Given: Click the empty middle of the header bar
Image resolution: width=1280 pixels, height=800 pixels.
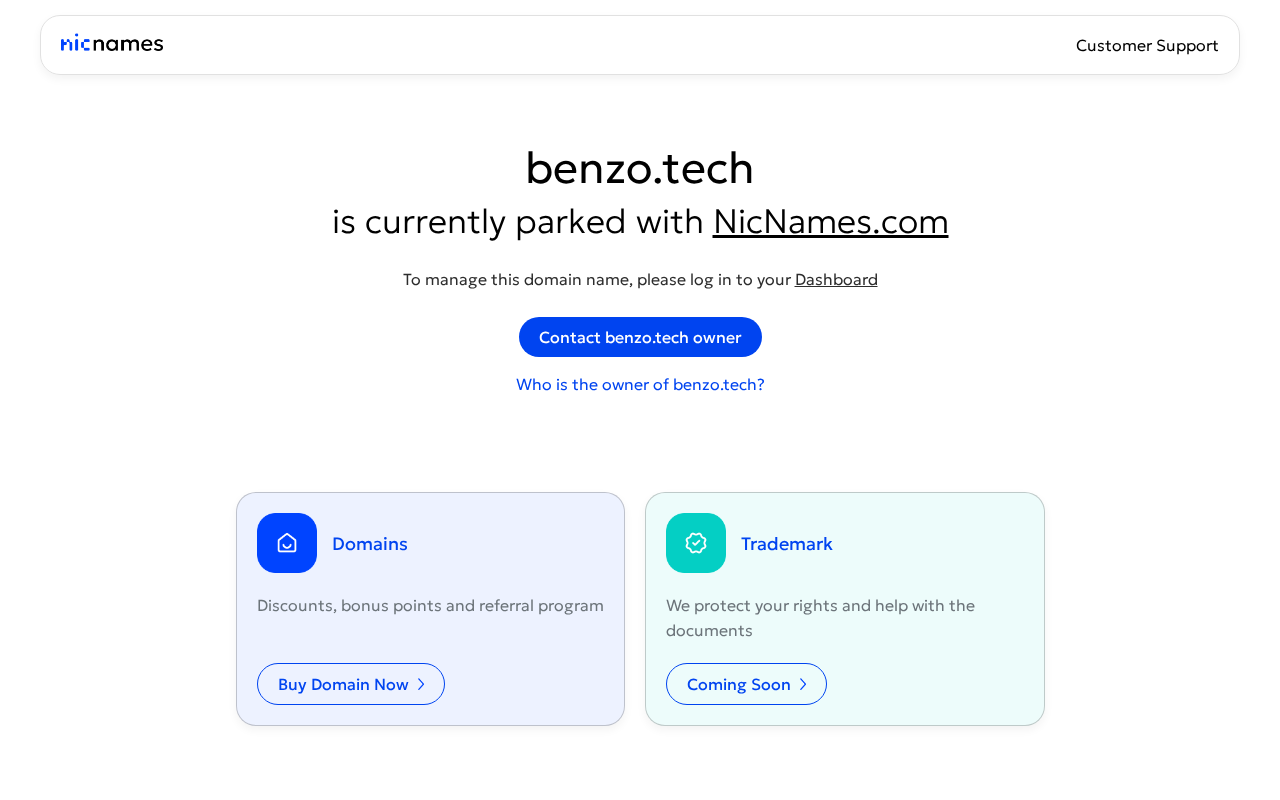Looking at the screenshot, I should (620, 45).
